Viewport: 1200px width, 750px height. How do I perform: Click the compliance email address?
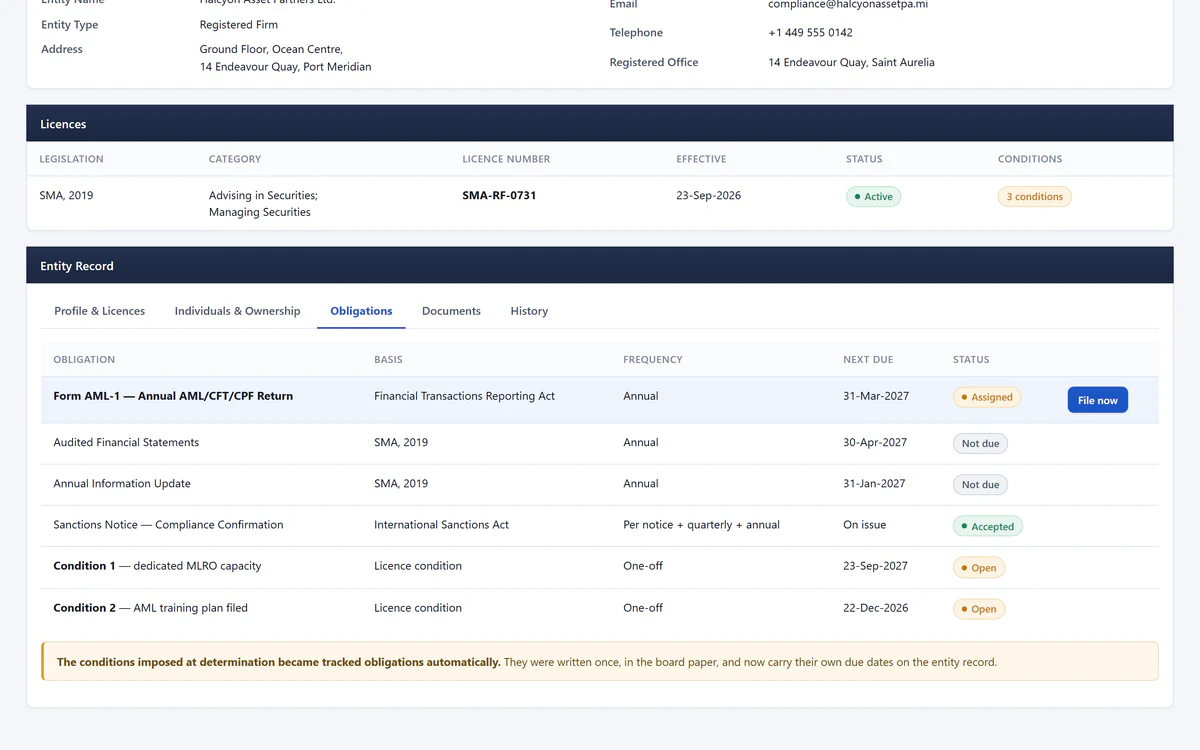[848, 5]
